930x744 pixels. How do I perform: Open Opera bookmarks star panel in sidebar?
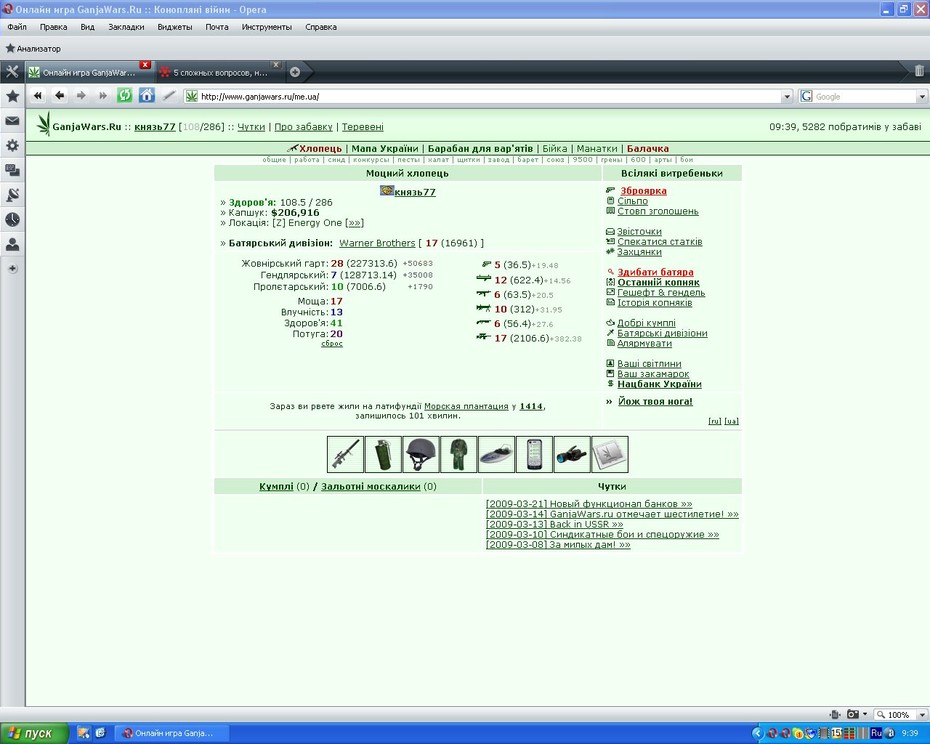click(x=12, y=96)
